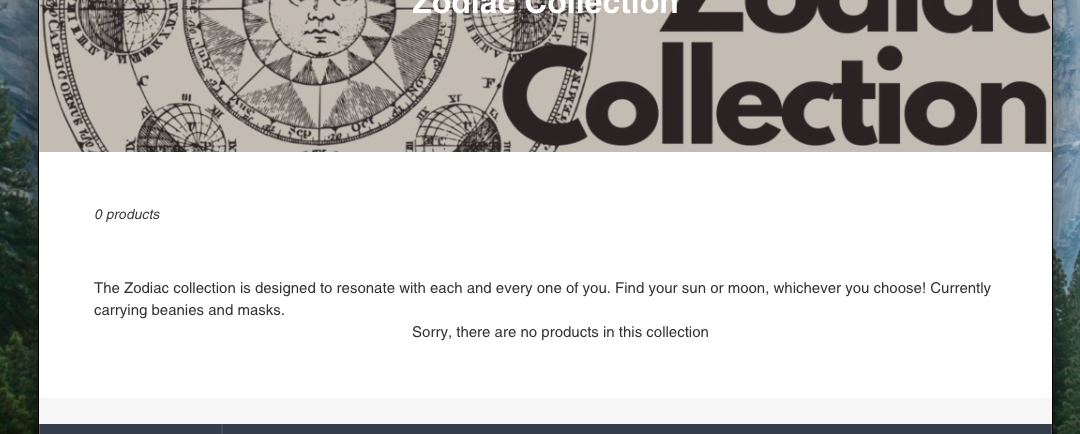Click the words 'carrying beanies and masks.'
1080x434 pixels.
pos(189,310)
